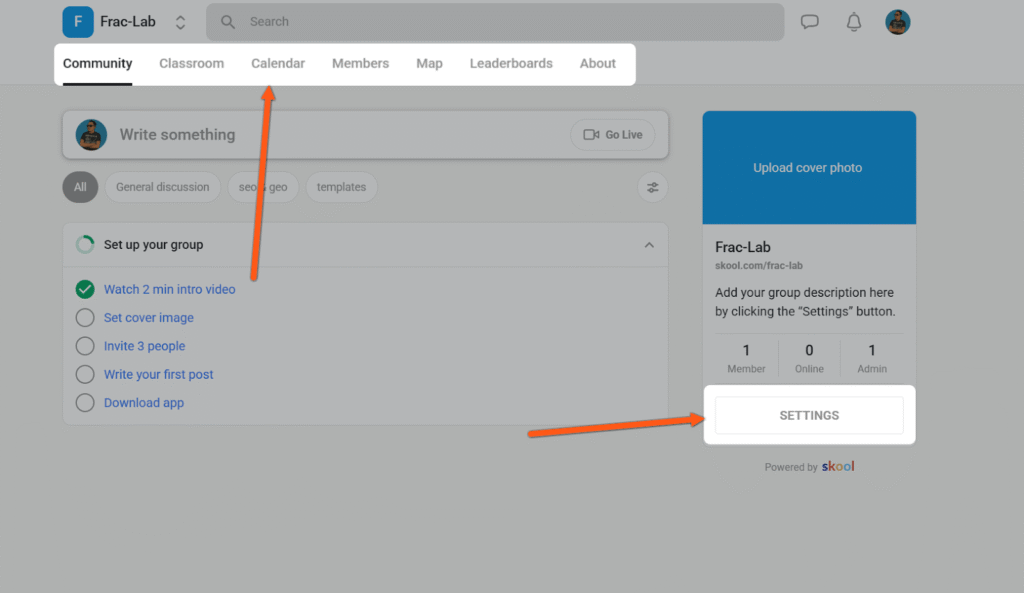Screen dimensions: 1024x593
Task: Click the Upload cover photo area
Action: (808, 168)
